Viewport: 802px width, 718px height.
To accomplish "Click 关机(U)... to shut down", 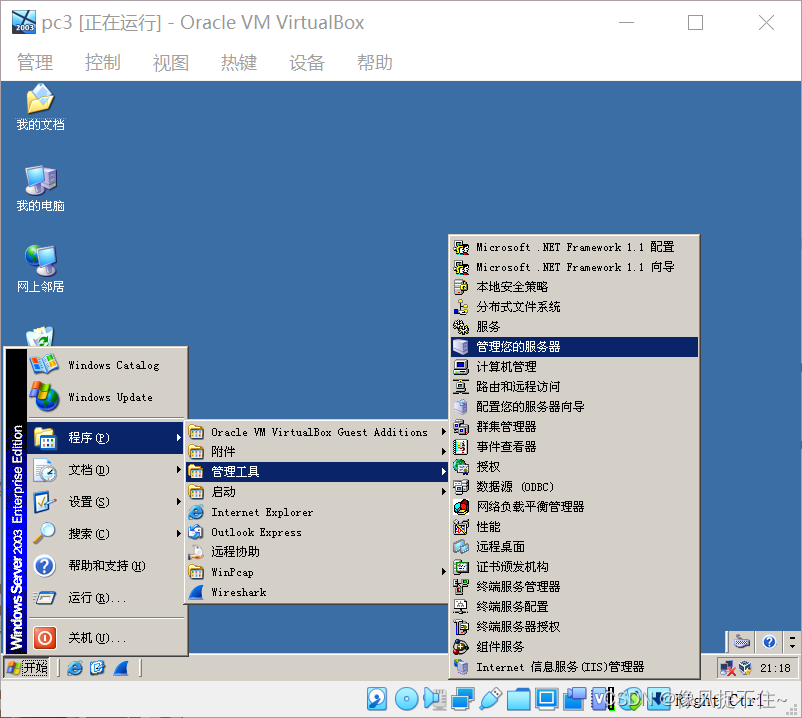I will click(107, 638).
